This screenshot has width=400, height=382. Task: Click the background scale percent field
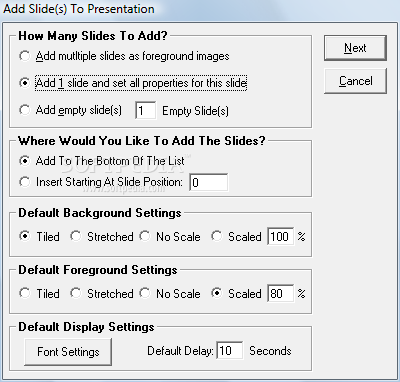pos(281,237)
